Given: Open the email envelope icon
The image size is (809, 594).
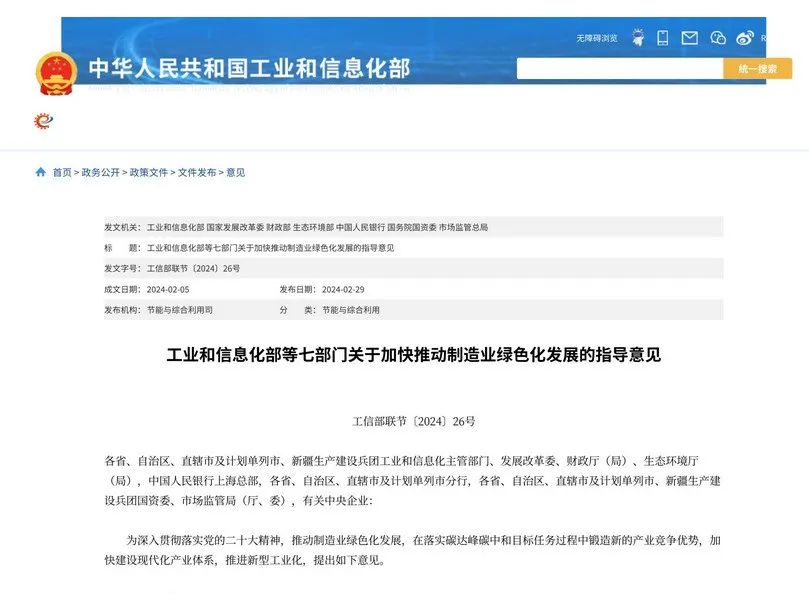Looking at the screenshot, I should pyautogui.click(x=690, y=38).
